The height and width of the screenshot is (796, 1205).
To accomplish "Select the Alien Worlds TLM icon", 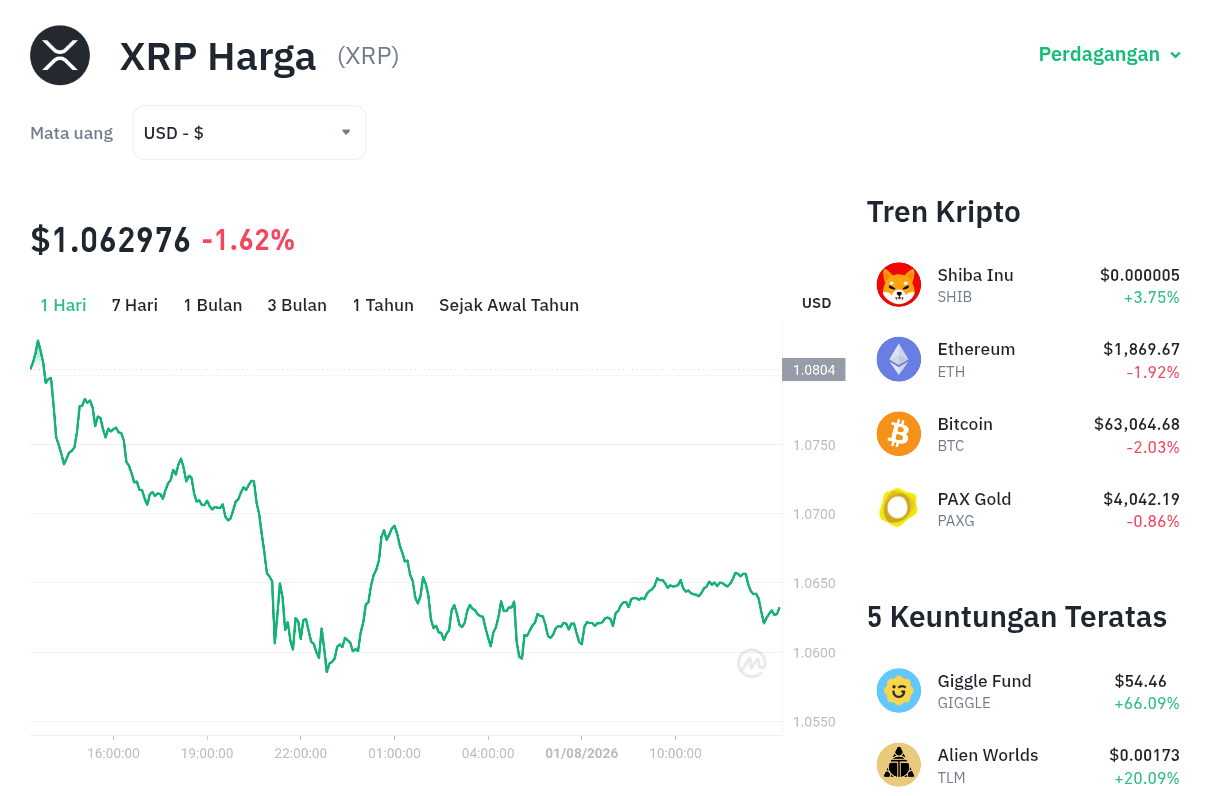I will point(899,764).
